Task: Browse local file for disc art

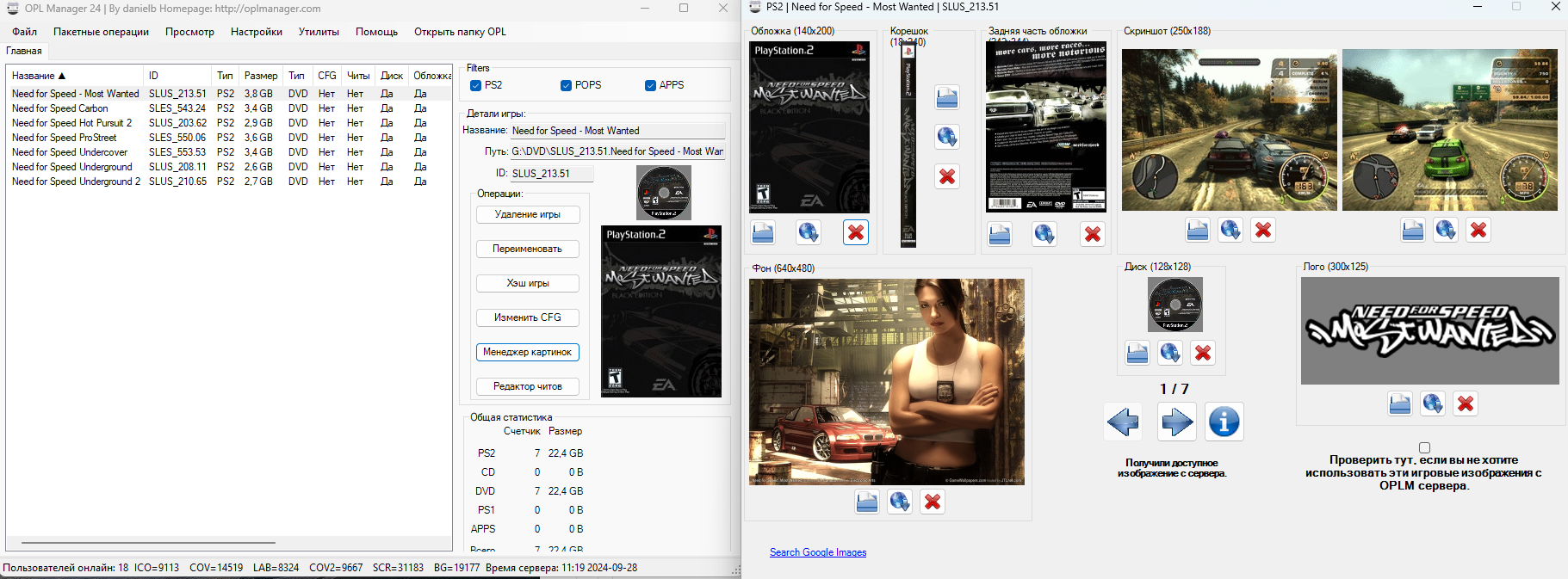Action: 1137,353
